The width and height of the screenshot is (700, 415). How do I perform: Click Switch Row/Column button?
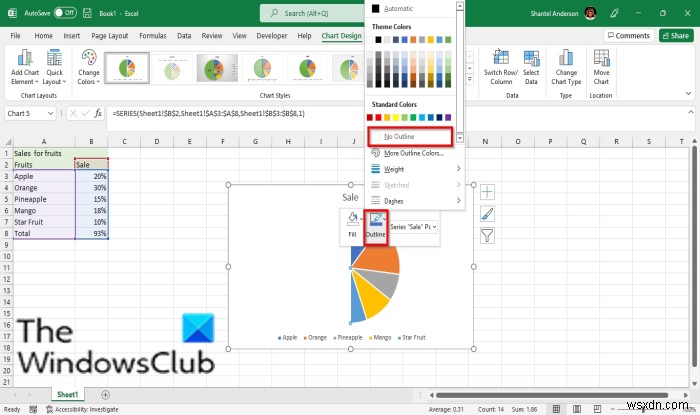pyautogui.click(x=500, y=67)
